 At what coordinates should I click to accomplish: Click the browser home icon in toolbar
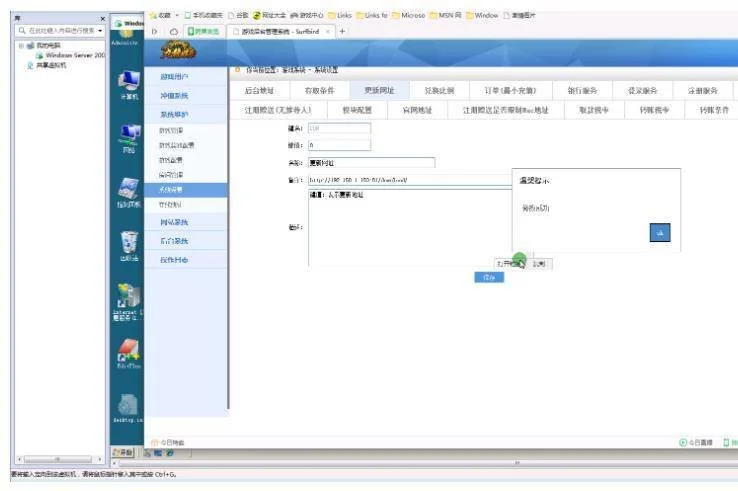click(x=172, y=31)
